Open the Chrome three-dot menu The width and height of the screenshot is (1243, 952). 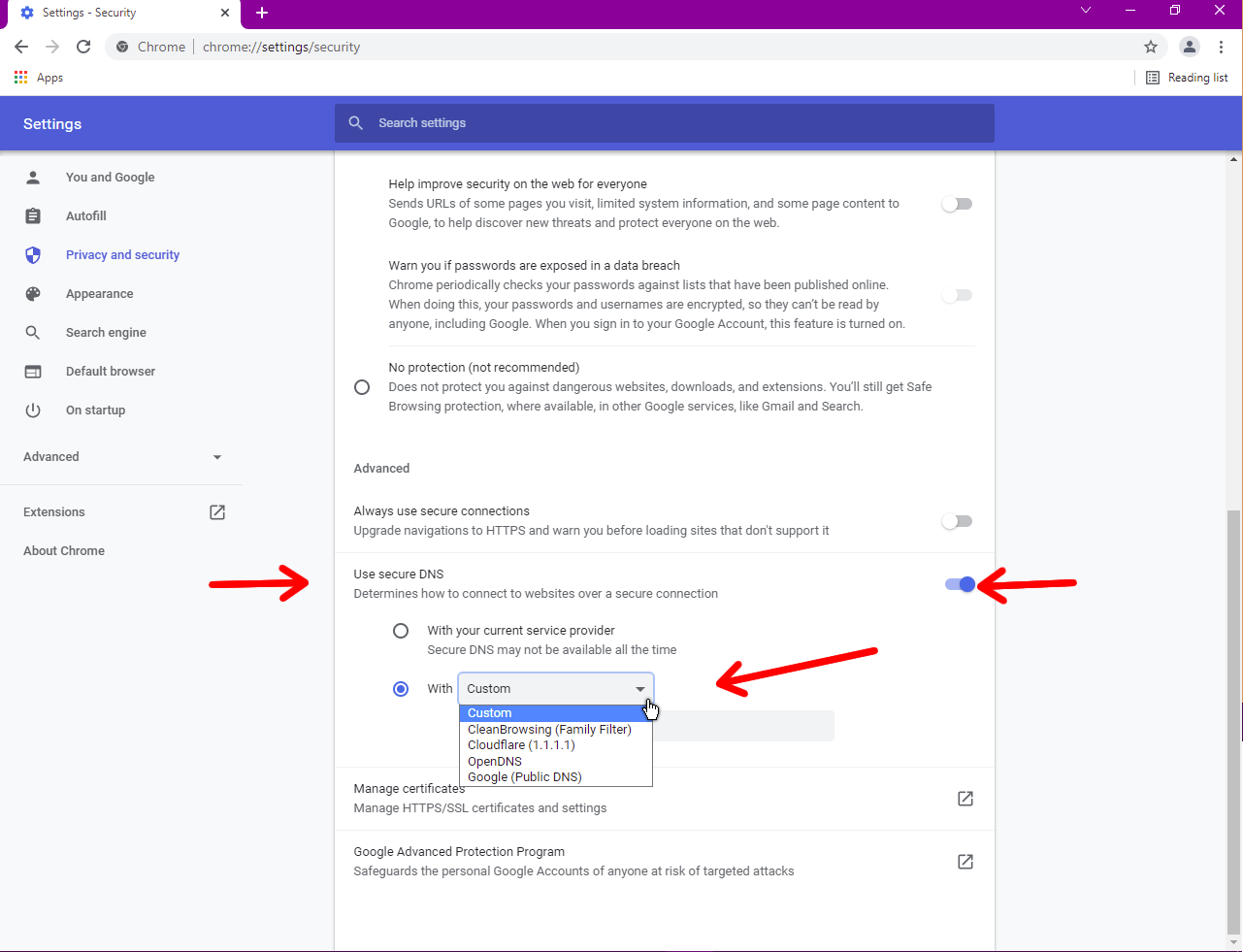1221,47
